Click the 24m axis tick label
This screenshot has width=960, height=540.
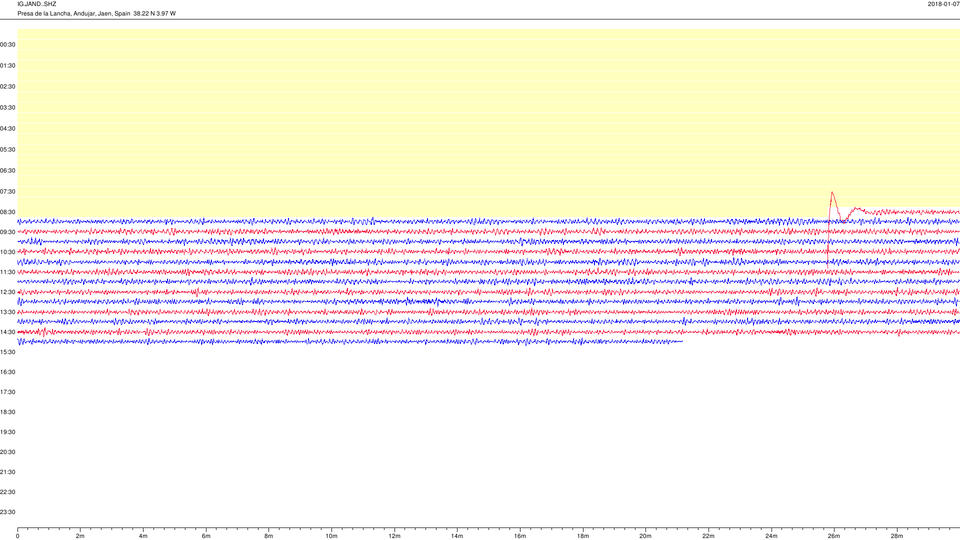click(771, 536)
